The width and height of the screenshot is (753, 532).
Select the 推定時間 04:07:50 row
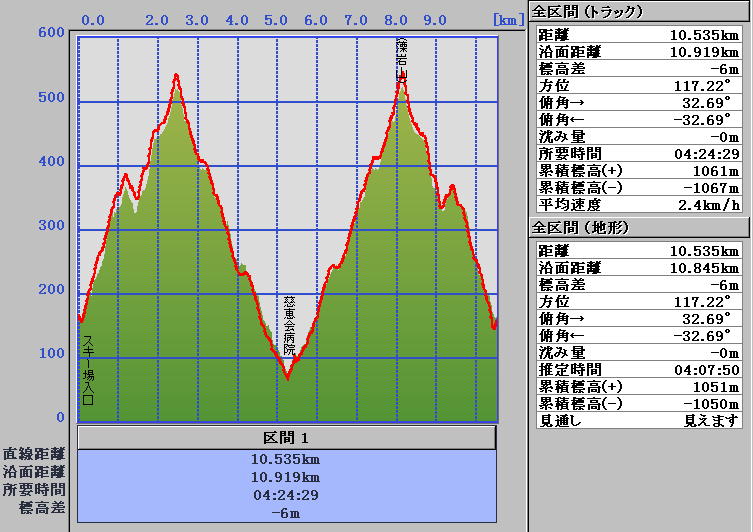pos(640,370)
